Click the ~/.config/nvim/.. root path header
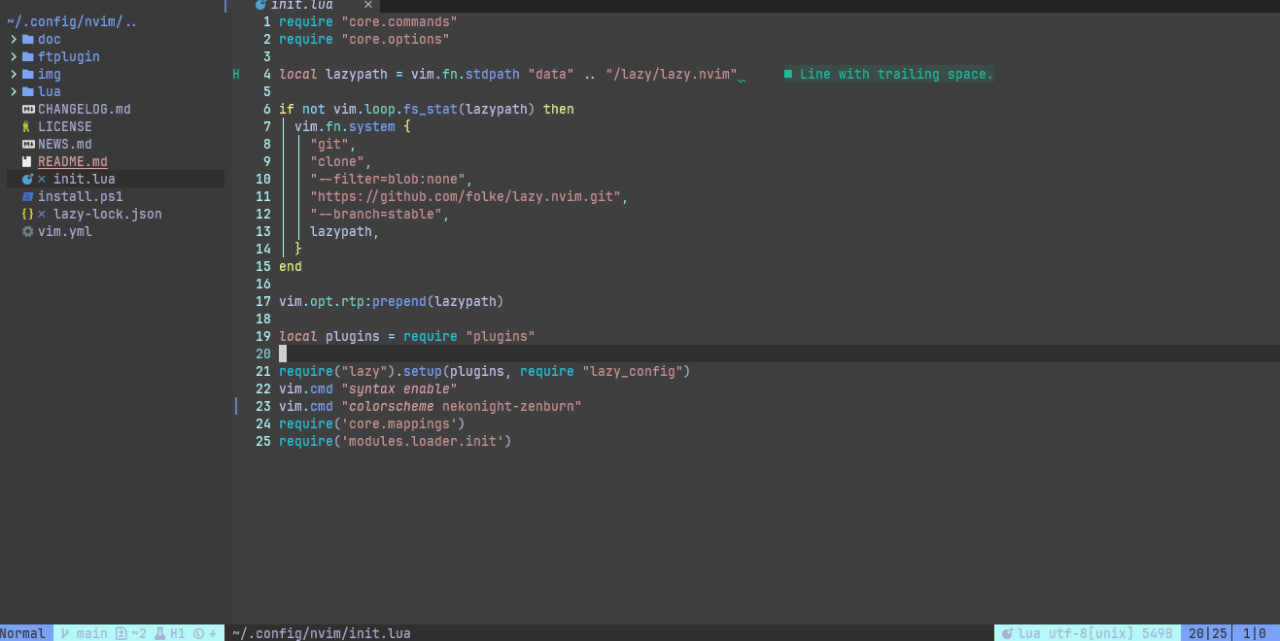 [72, 22]
